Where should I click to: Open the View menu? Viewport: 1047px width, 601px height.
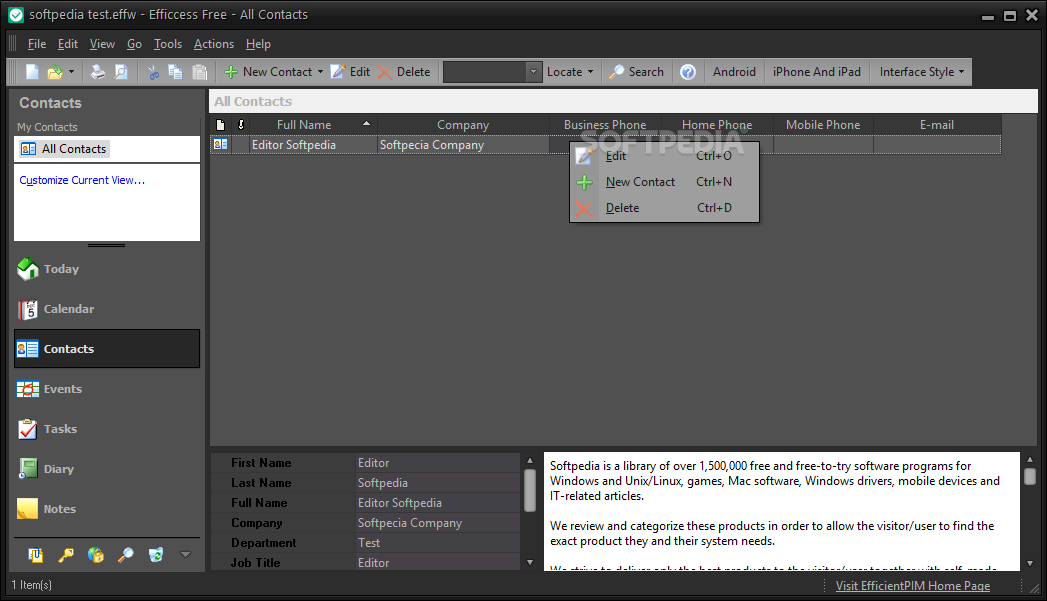(102, 44)
